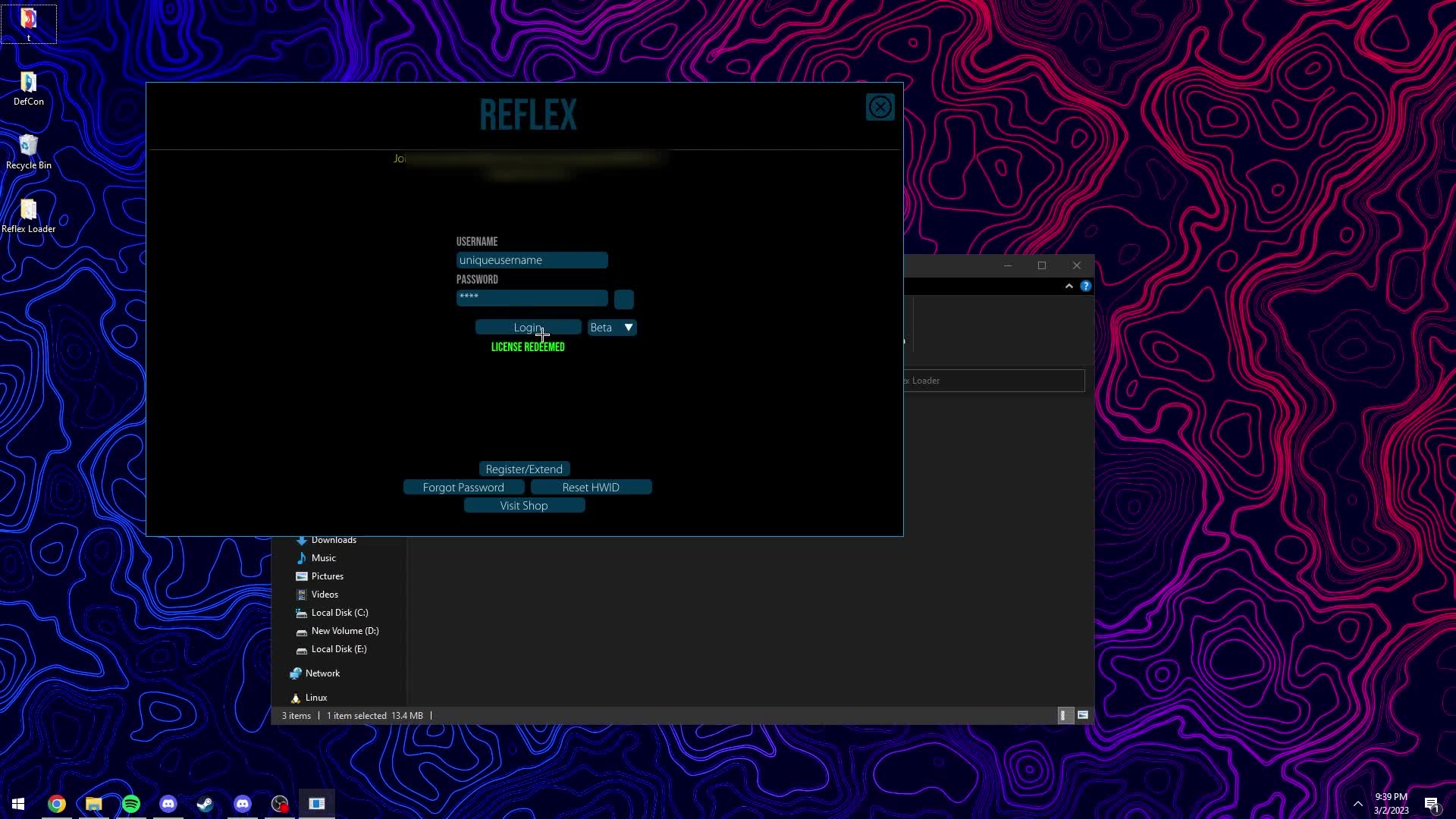The height and width of the screenshot is (819, 1456).
Task: Open the OBS recording icon in taskbar
Action: tap(280, 804)
